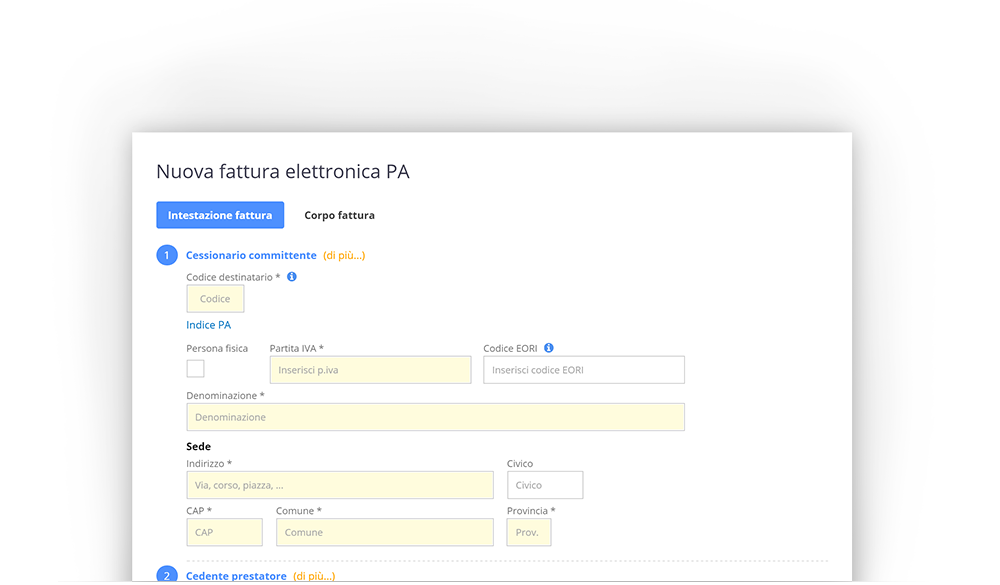
Task: Click the step 1 circle badge
Action: point(167,255)
